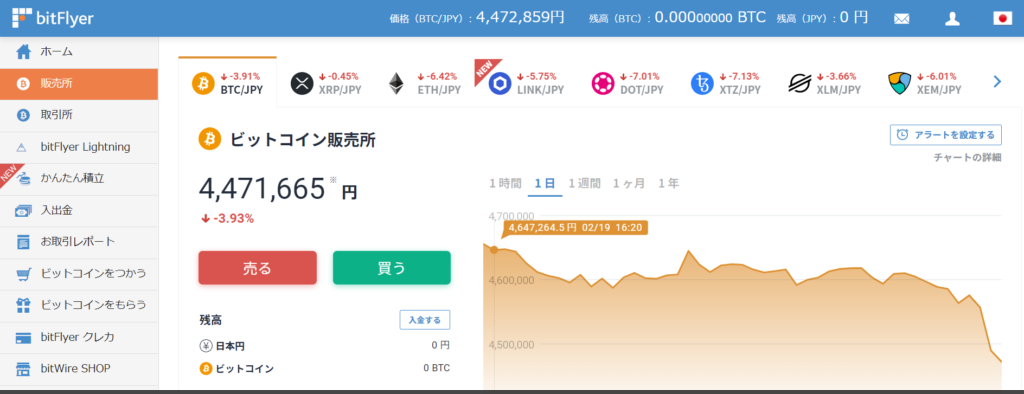Screen dimensions: 1024x394
Task: Change language via the Japan flag icon
Action: click(1002, 18)
